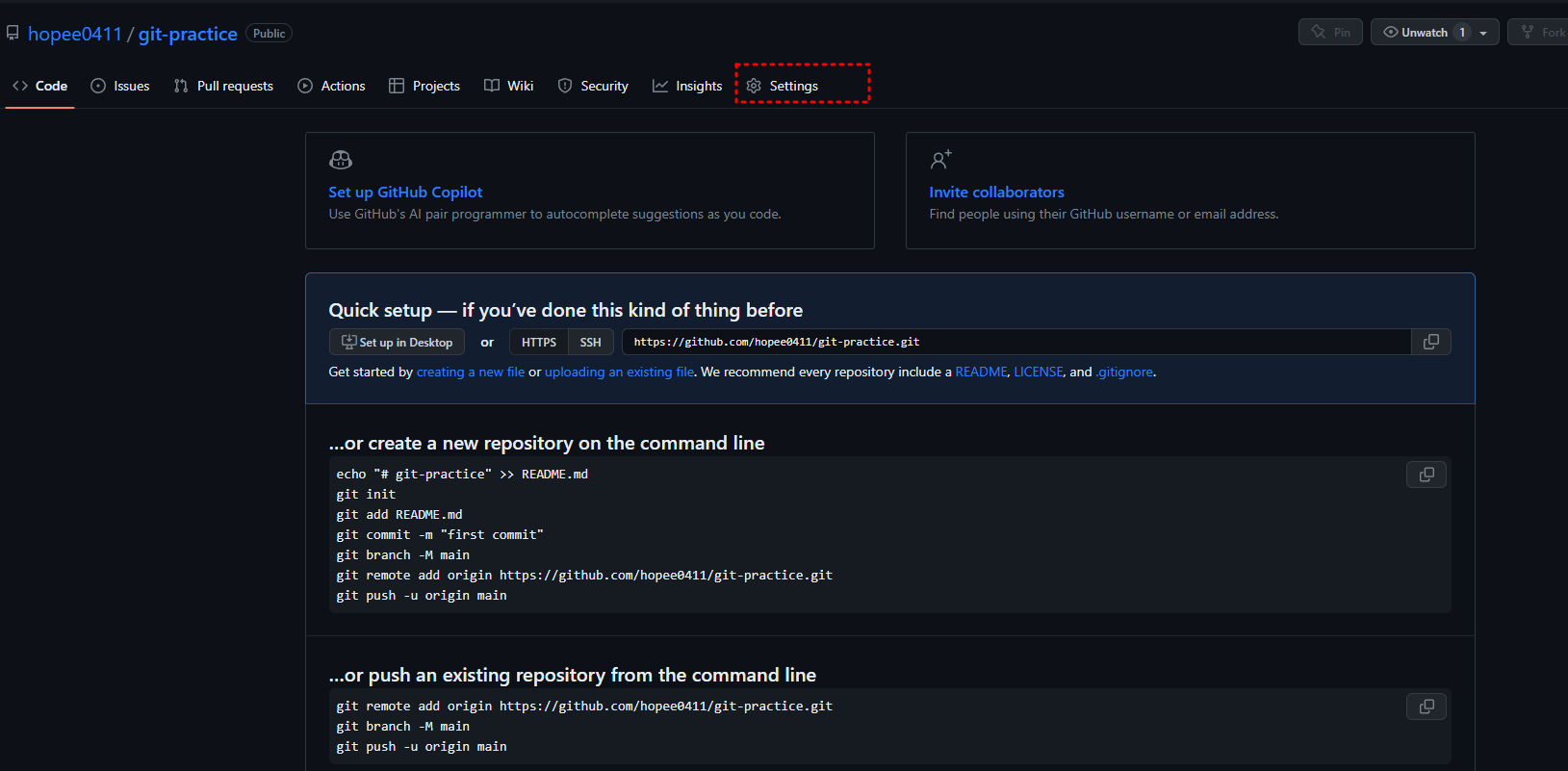
Task: Open the hopee0411 user profile link
Action: tap(75, 34)
